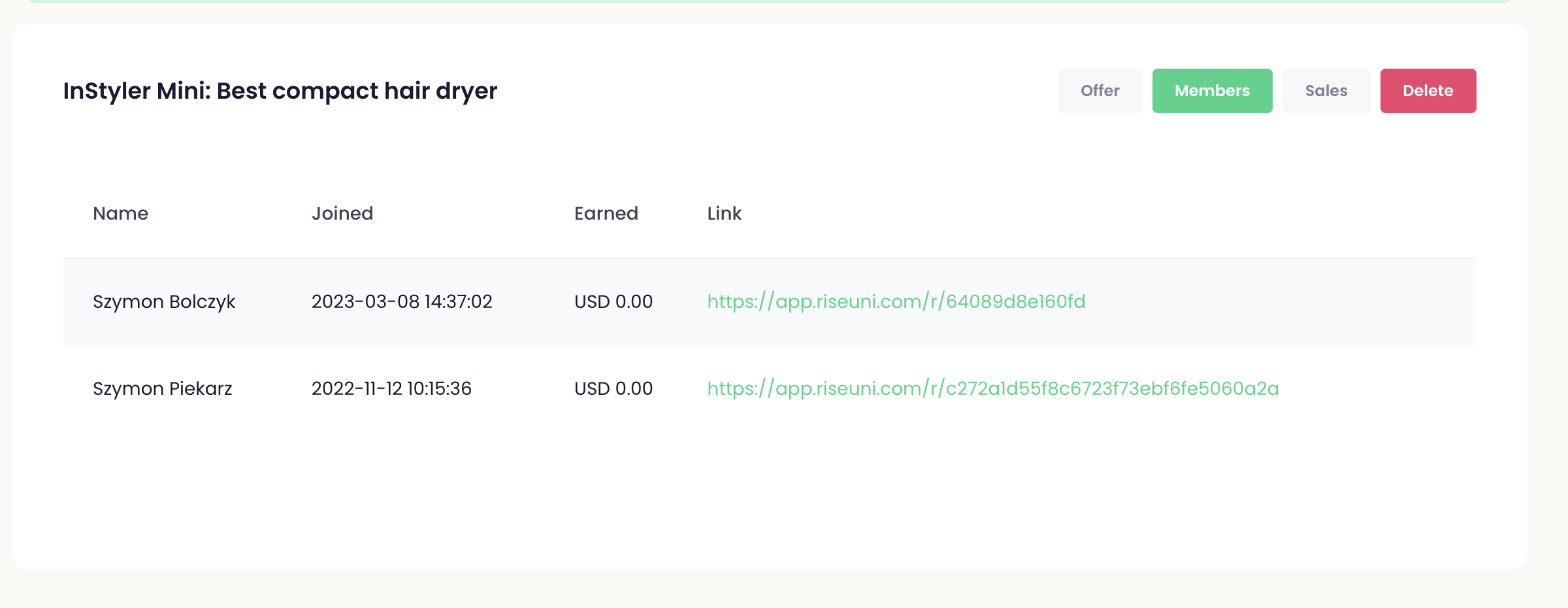
Task: Select the Szymon Bolczyk name cell
Action: click(x=164, y=301)
